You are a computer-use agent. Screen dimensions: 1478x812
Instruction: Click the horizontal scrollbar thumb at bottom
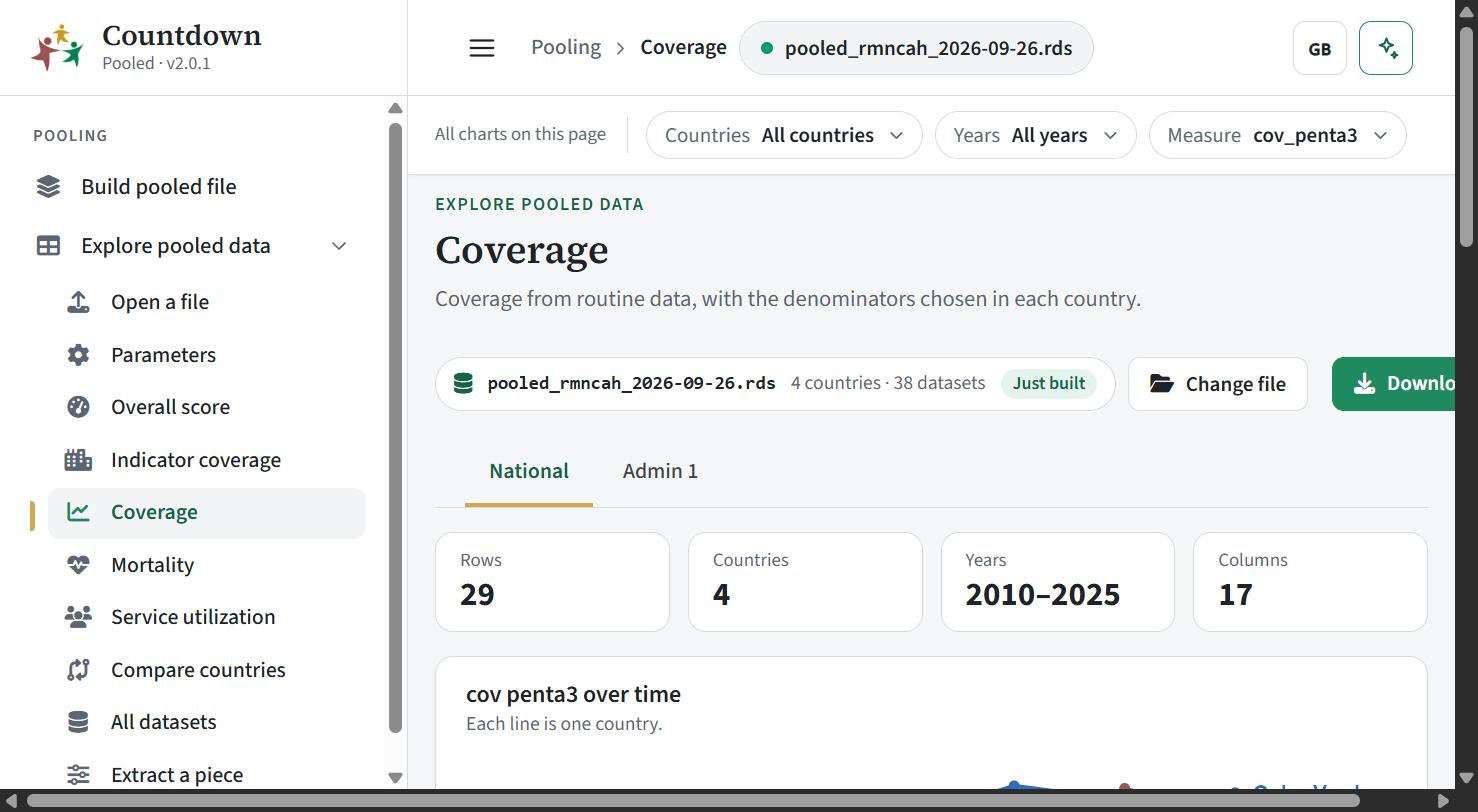[x=693, y=801]
